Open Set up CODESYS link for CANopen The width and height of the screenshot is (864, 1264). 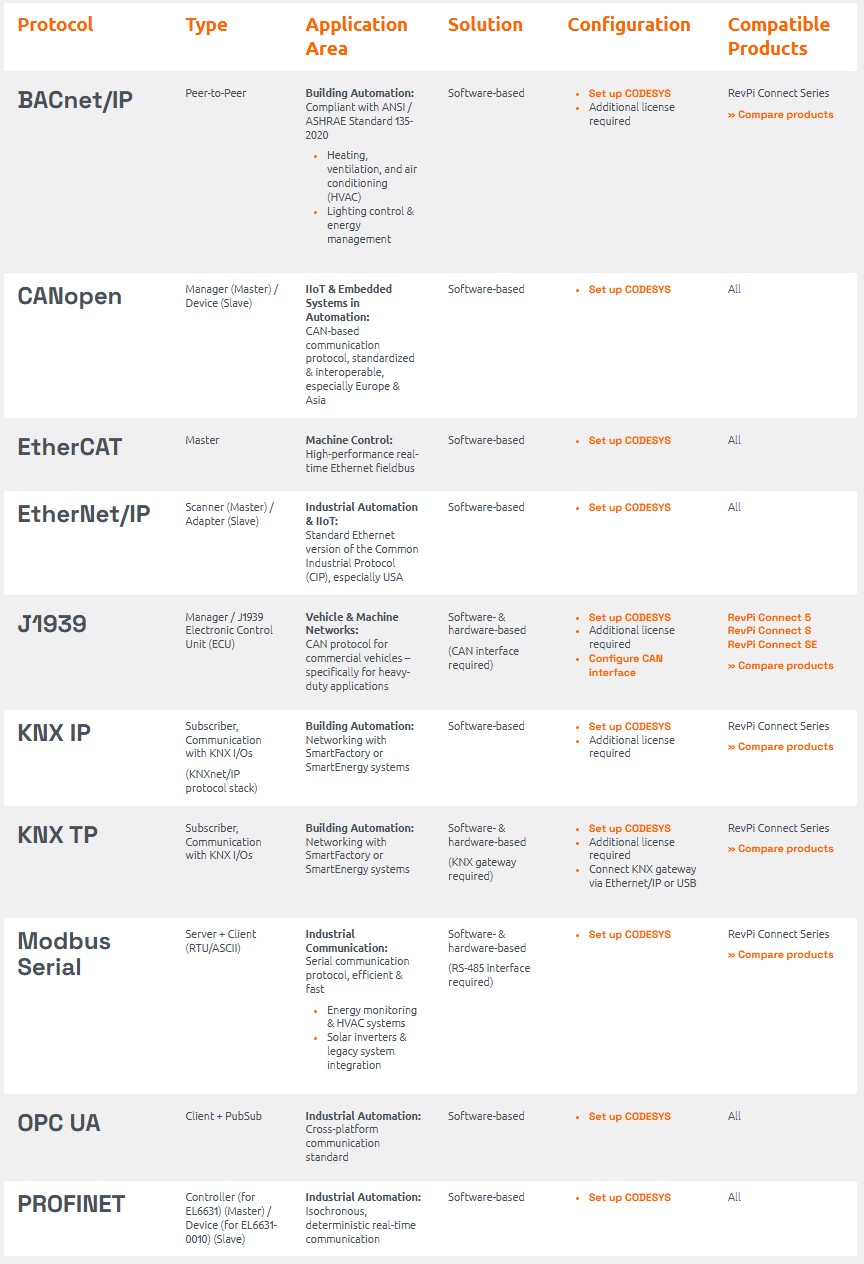click(629, 289)
